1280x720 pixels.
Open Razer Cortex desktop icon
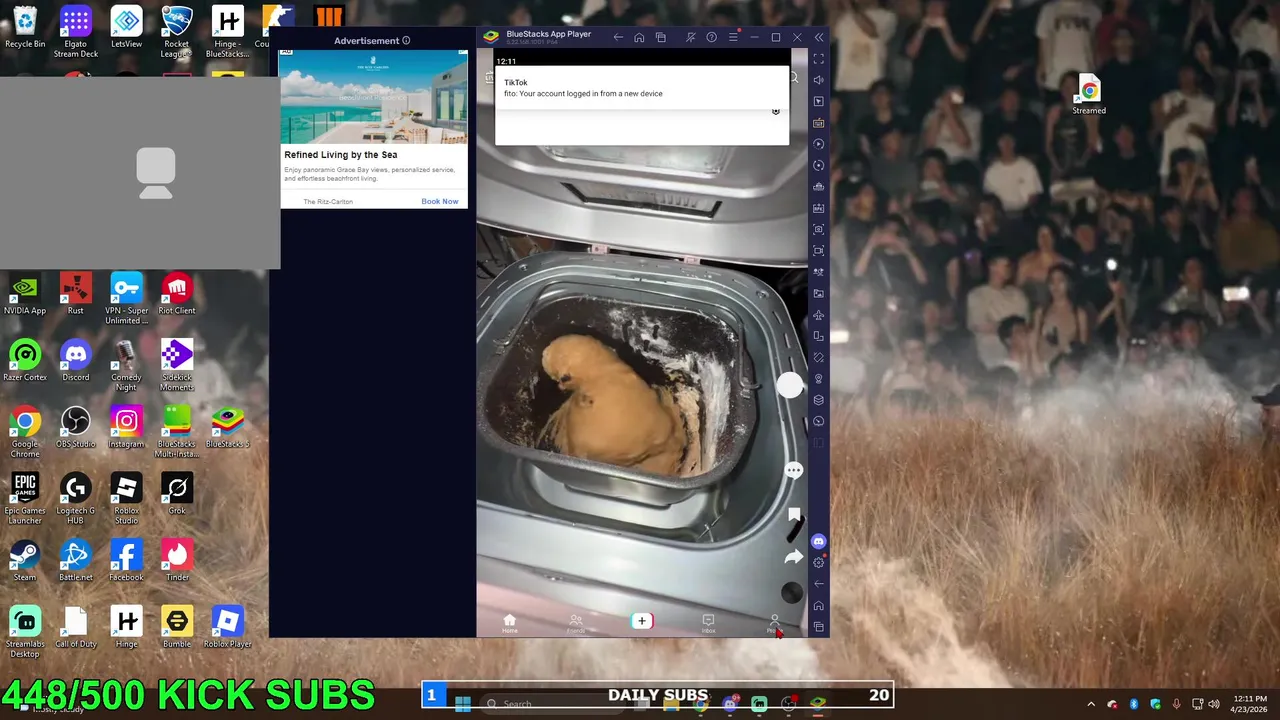pyautogui.click(x=25, y=361)
